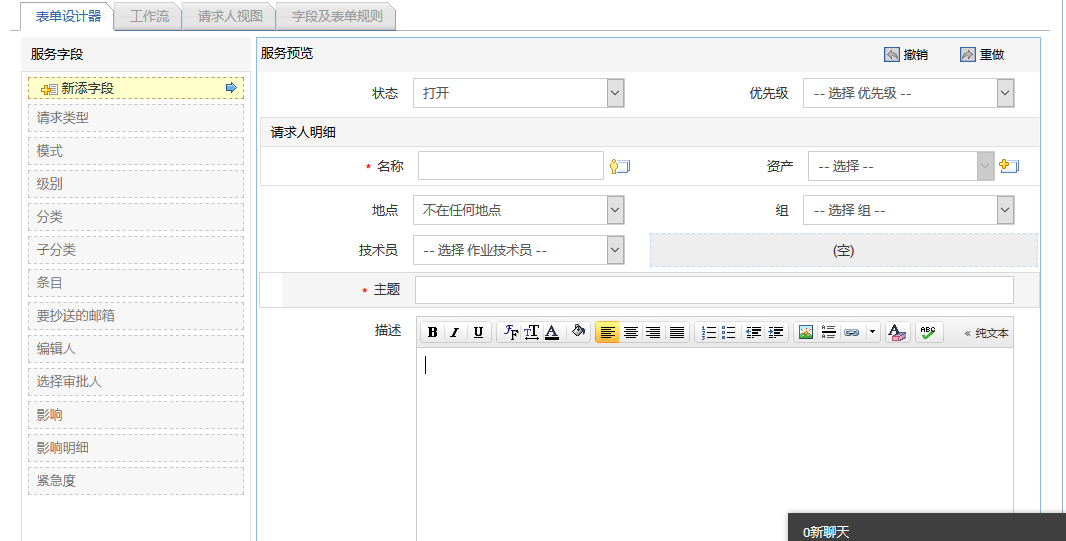Open the 状态 status dropdown

[x=518, y=93]
